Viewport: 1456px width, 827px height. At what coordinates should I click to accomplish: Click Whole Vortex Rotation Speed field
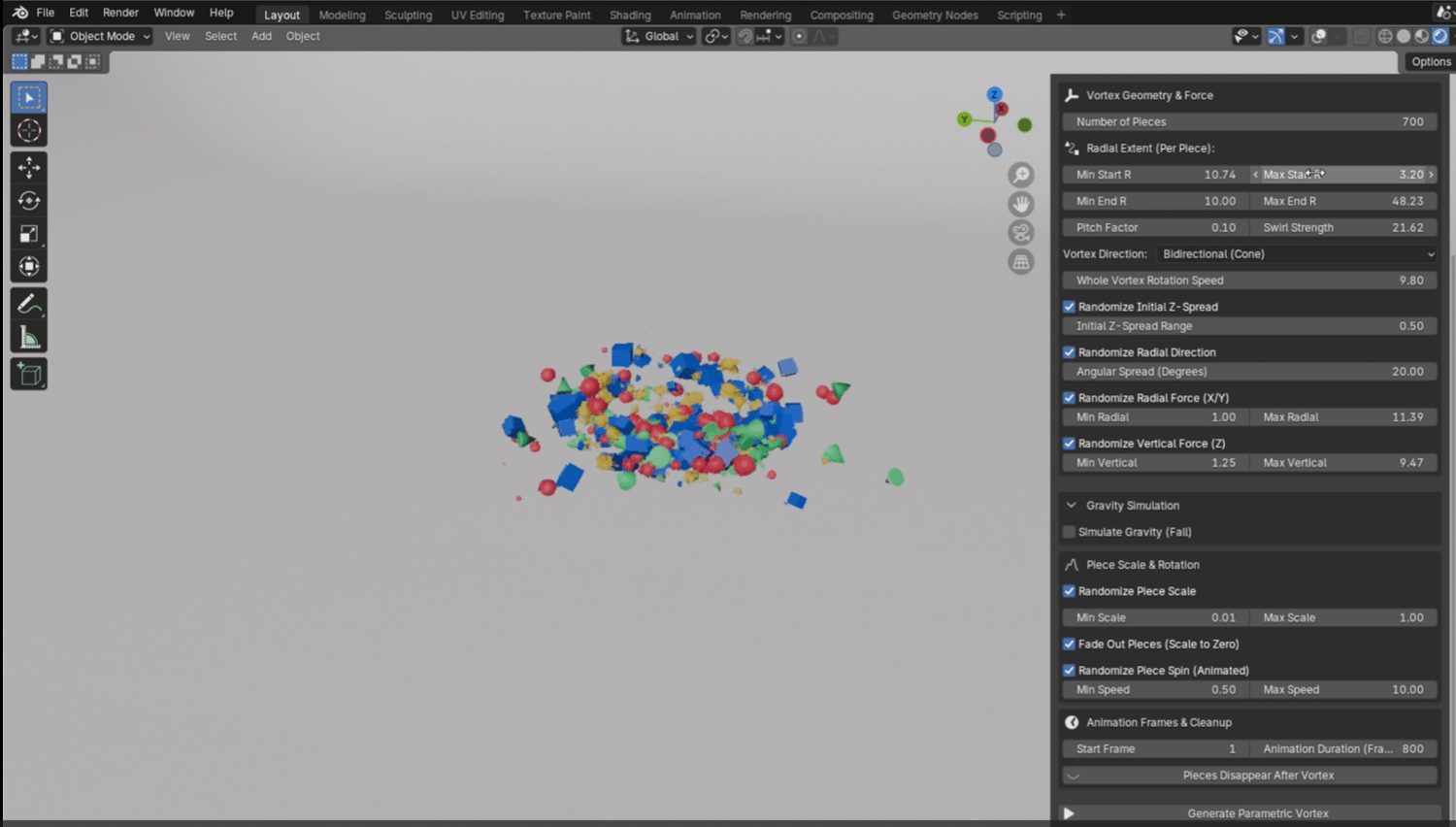(x=1250, y=281)
